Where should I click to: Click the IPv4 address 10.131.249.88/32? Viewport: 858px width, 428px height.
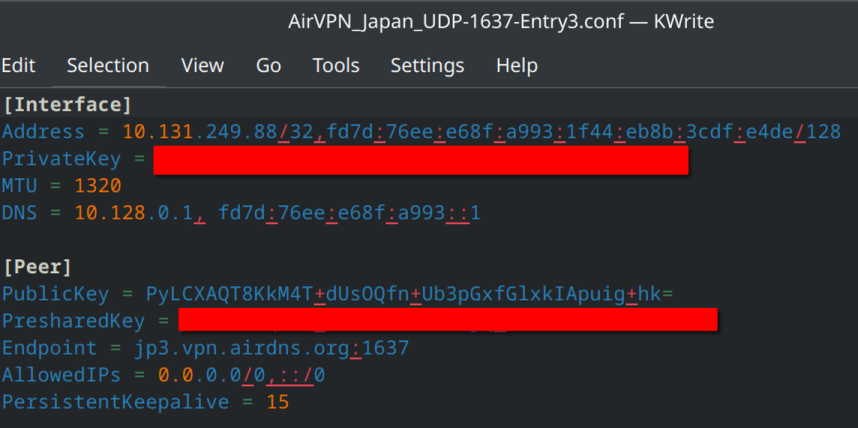218,131
